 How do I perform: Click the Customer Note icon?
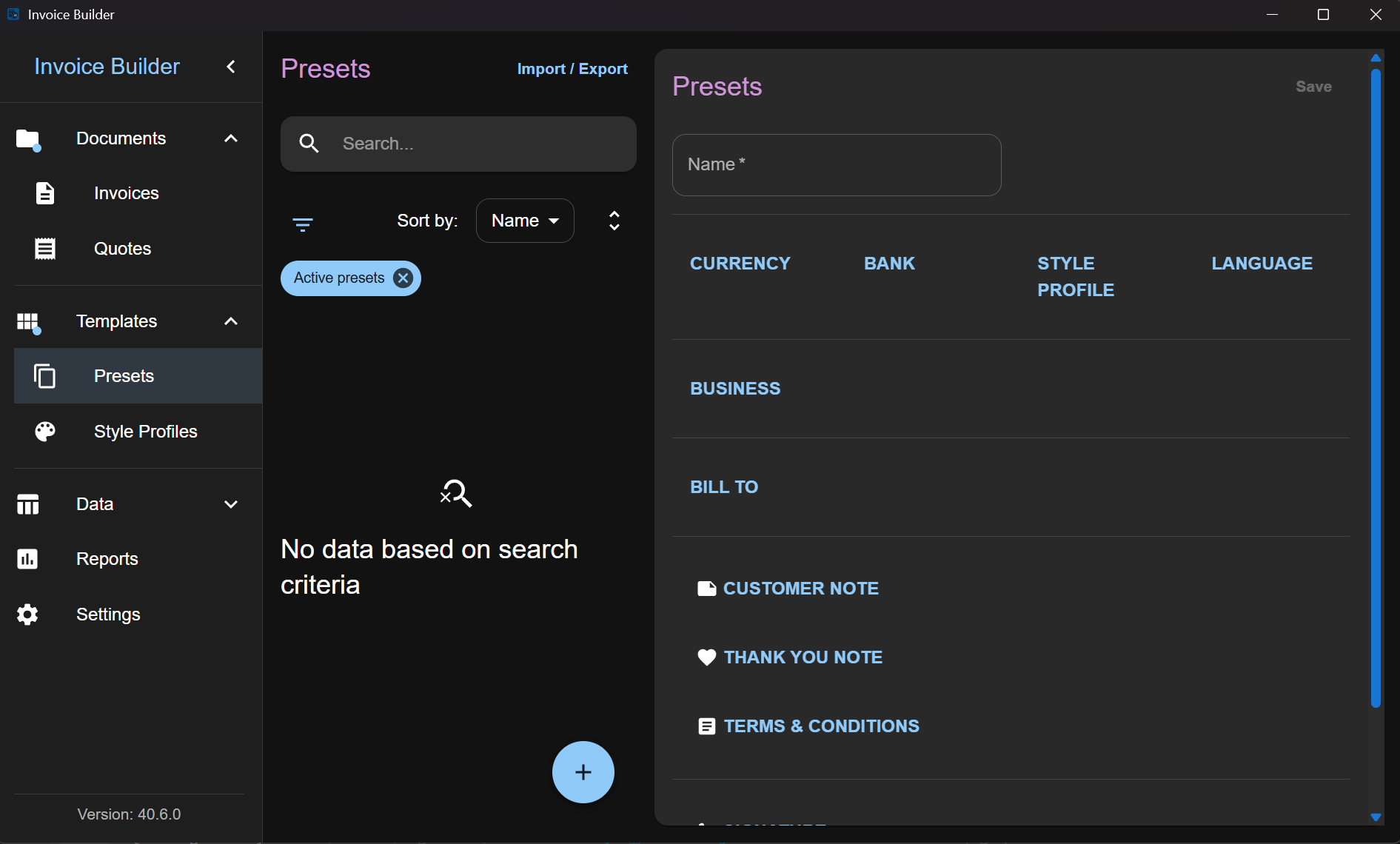point(707,589)
